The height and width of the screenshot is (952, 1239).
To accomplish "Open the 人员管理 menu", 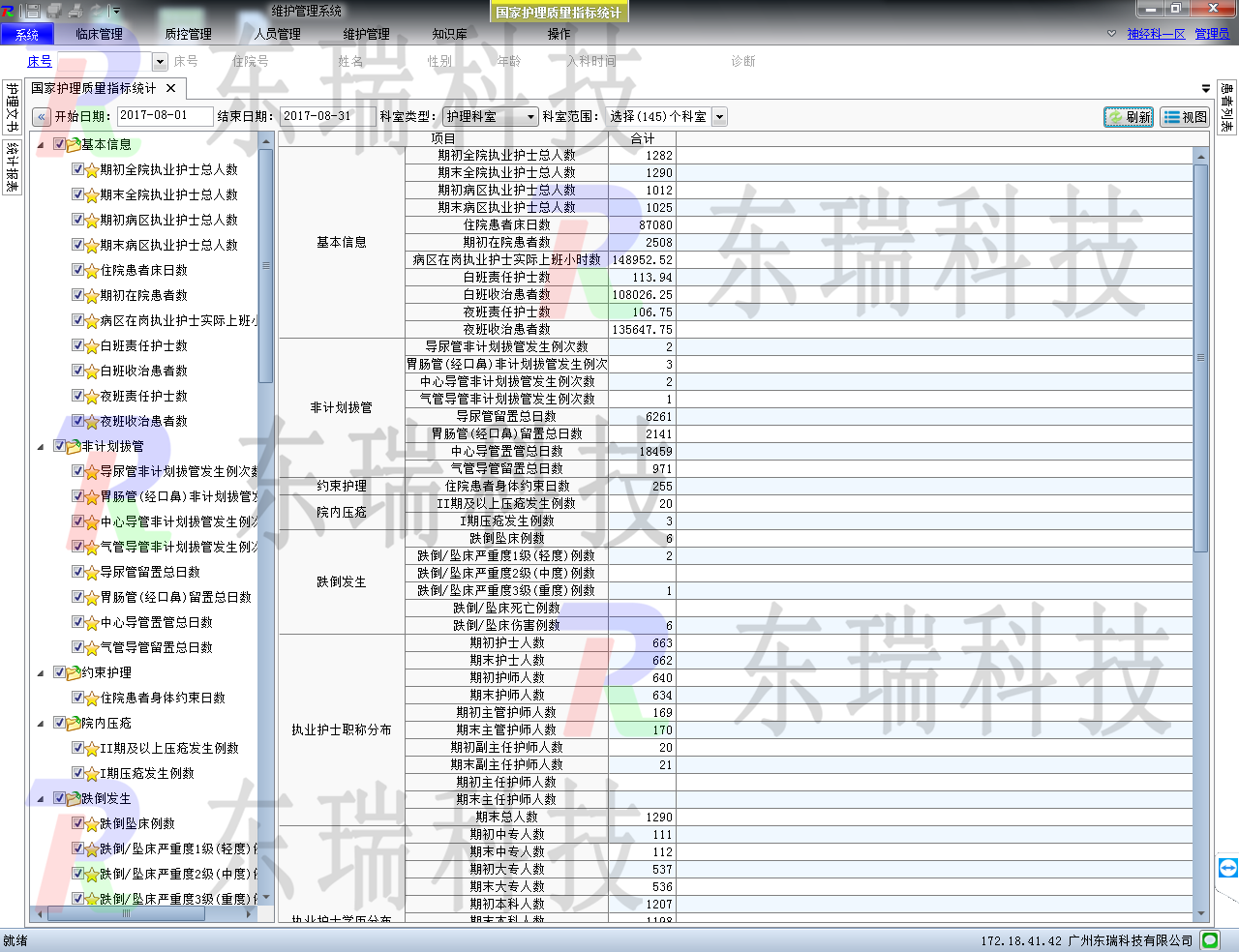I will (x=277, y=35).
